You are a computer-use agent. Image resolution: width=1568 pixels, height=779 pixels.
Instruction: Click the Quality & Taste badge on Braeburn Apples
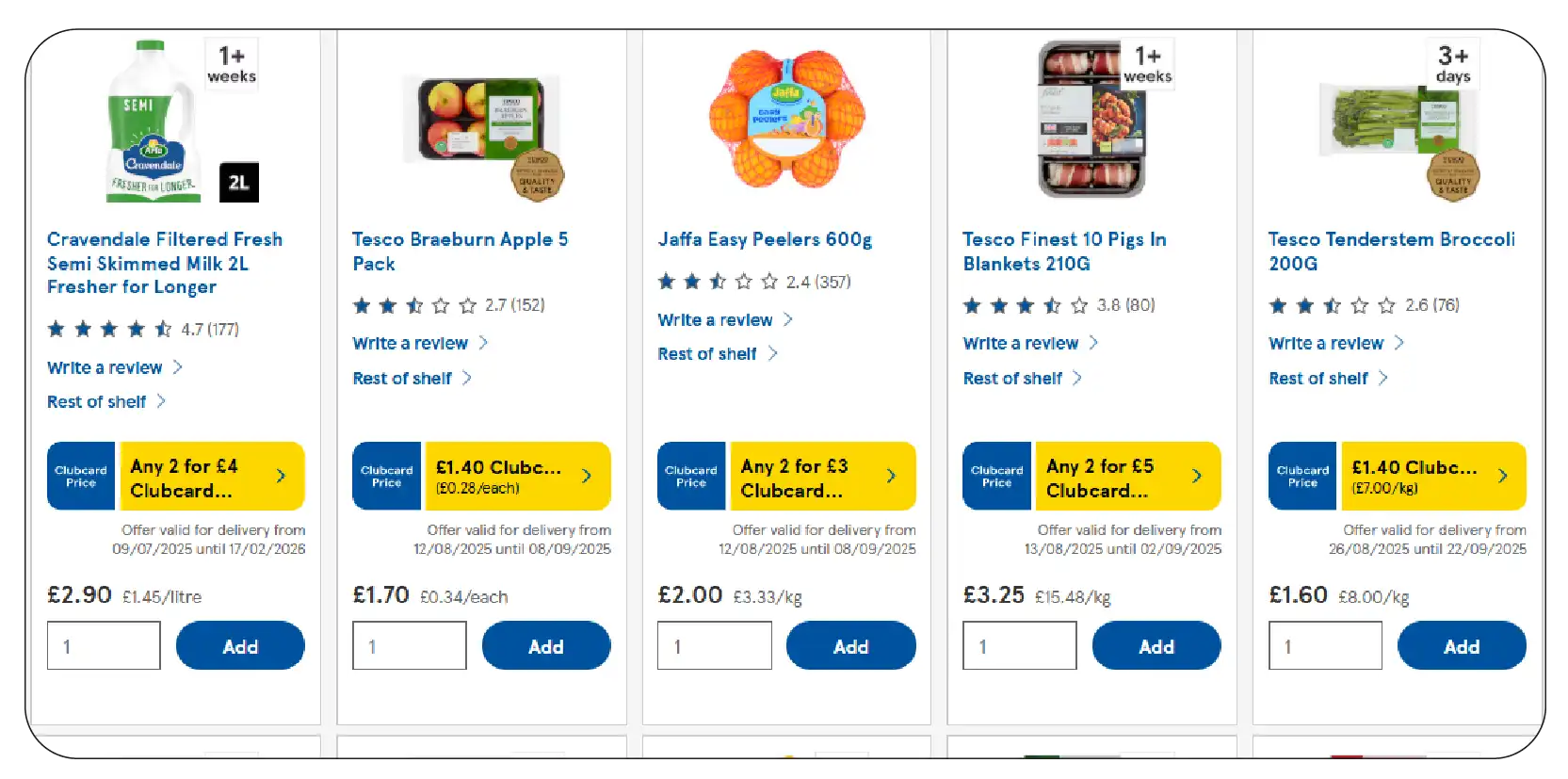(540, 174)
